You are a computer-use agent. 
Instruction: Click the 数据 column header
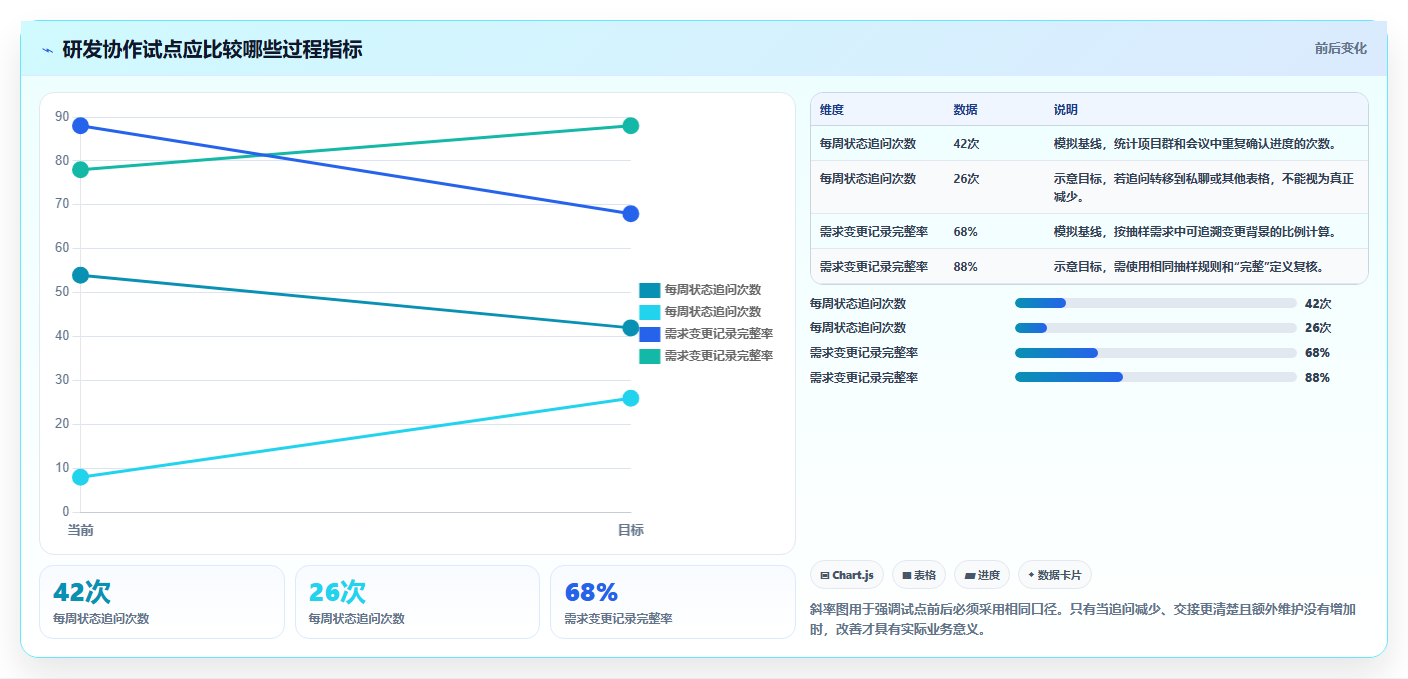click(x=966, y=110)
